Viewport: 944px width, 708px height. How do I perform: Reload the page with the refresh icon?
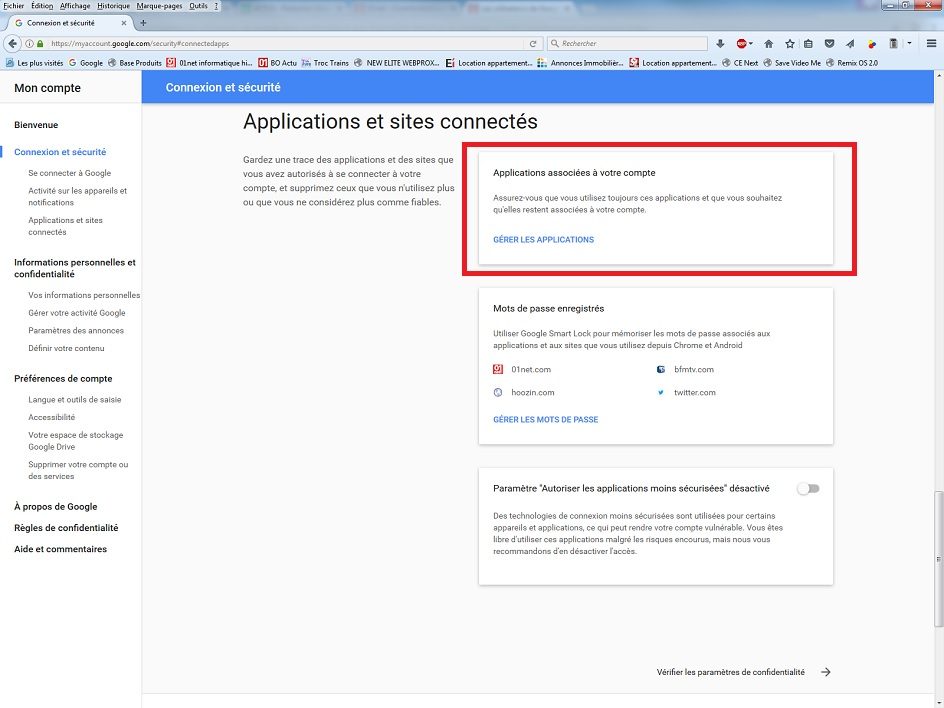pyautogui.click(x=533, y=44)
